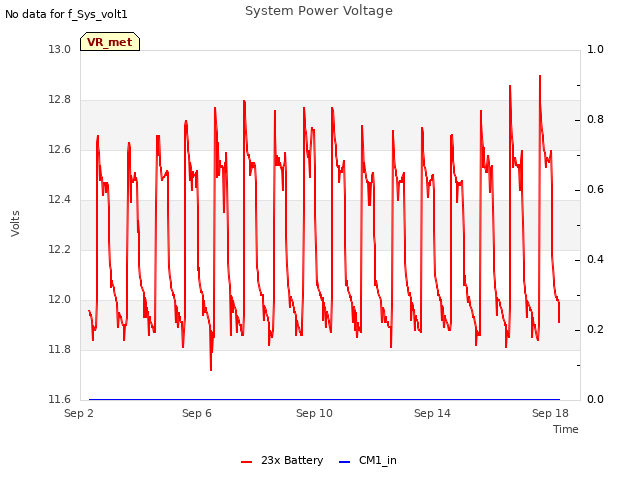Click the 0.8 right axis value
The width and height of the screenshot is (640, 480).
click(x=596, y=120)
